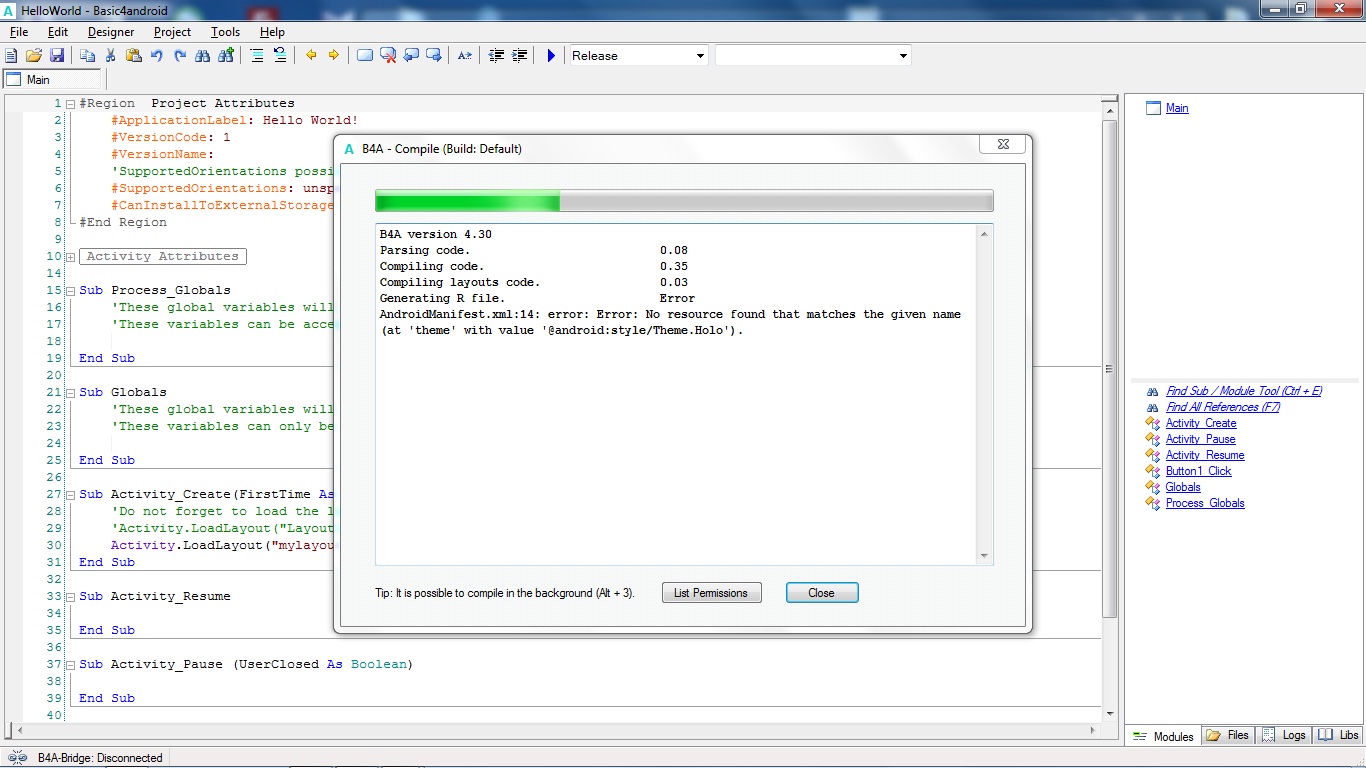The width and height of the screenshot is (1366, 768).
Task: Open the Release build configuration dropdown
Action: coord(638,56)
